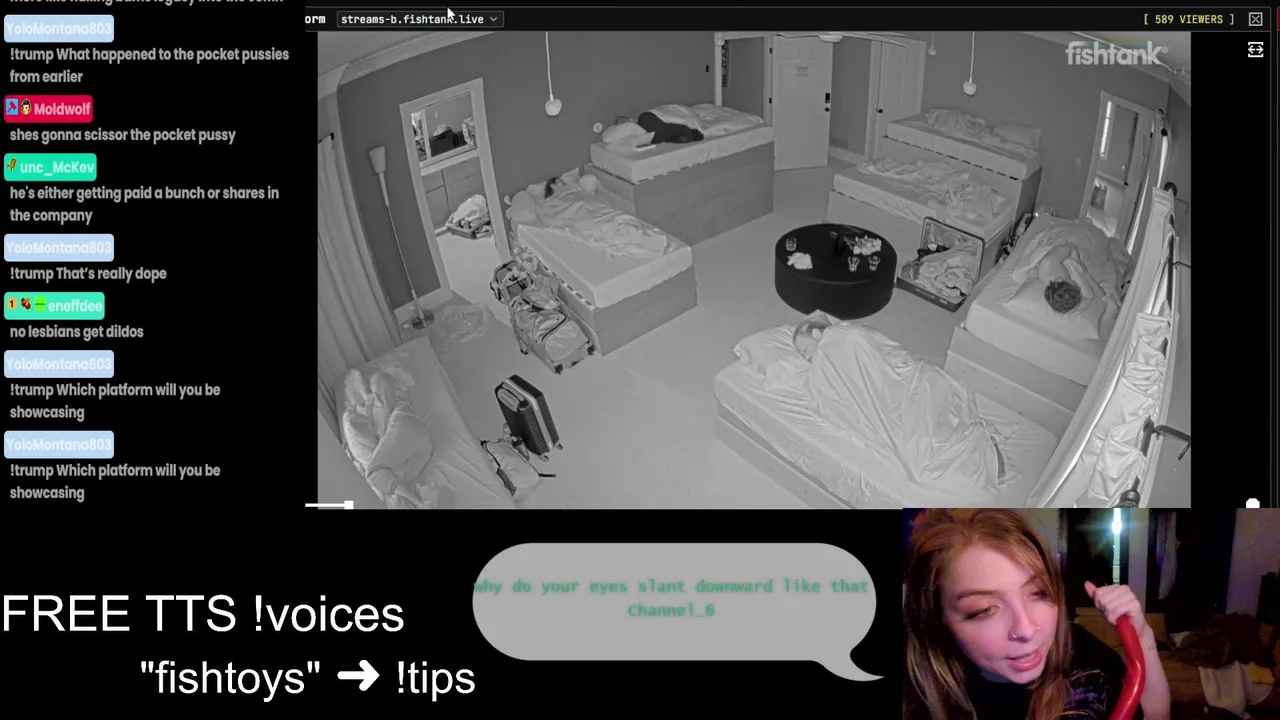Click the "!trump That's really dope" message
Image resolution: width=1280 pixels, height=720 pixels.
(x=88, y=274)
